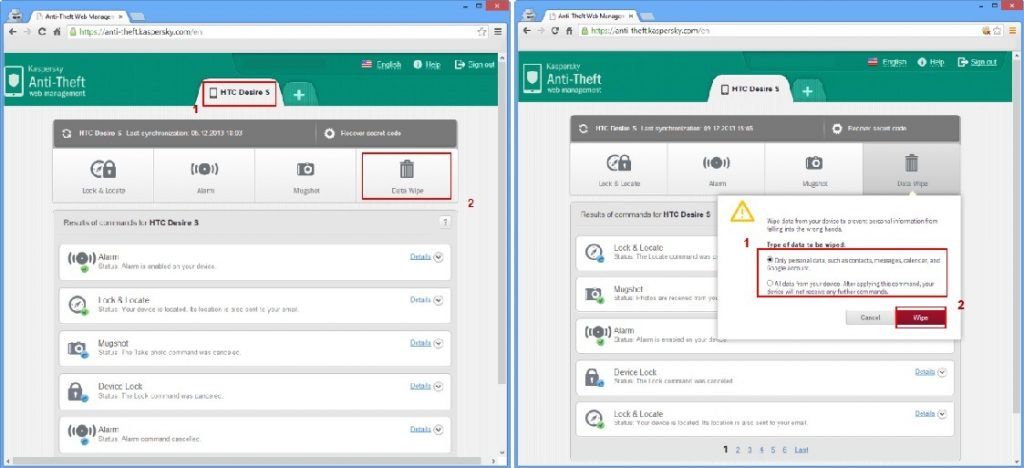
Task: Click horizontal scrollbar at bottom of left window
Action: [248, 461]
